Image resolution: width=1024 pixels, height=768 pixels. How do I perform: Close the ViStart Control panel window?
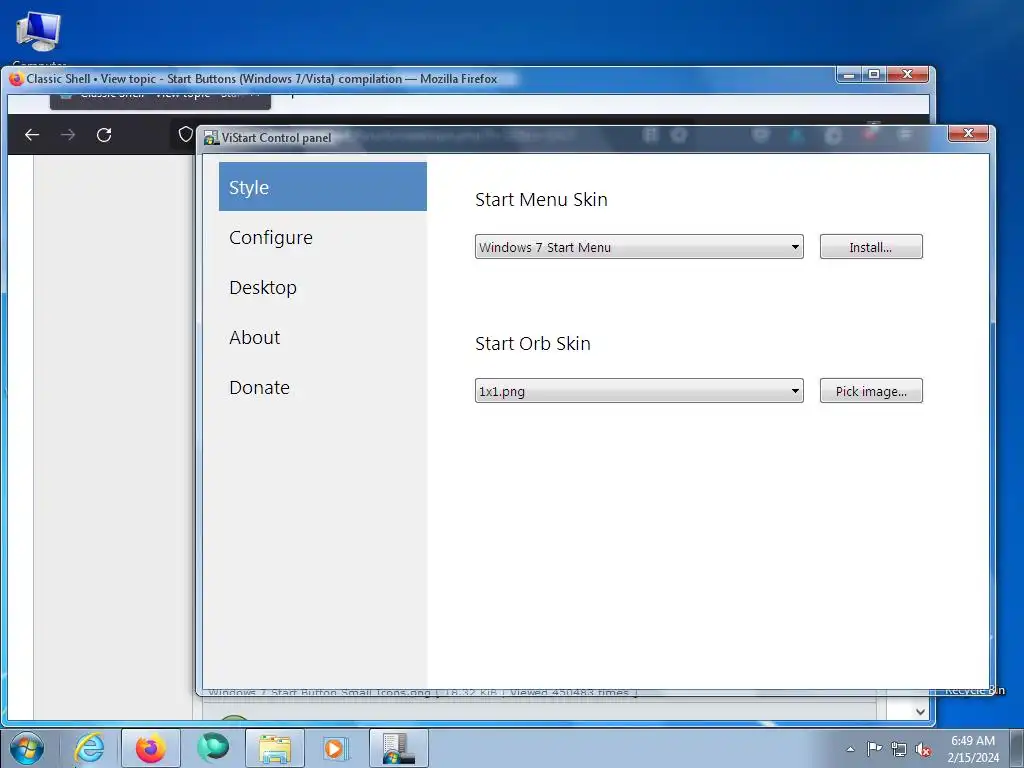click(968, 133)
